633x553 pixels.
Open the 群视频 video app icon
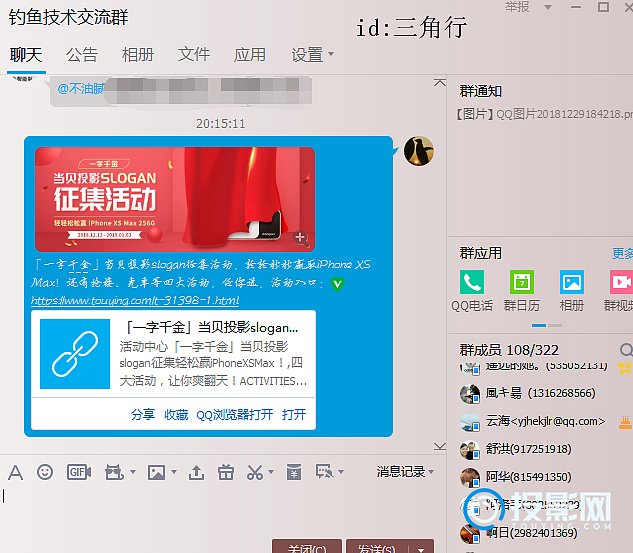point(621,282)
